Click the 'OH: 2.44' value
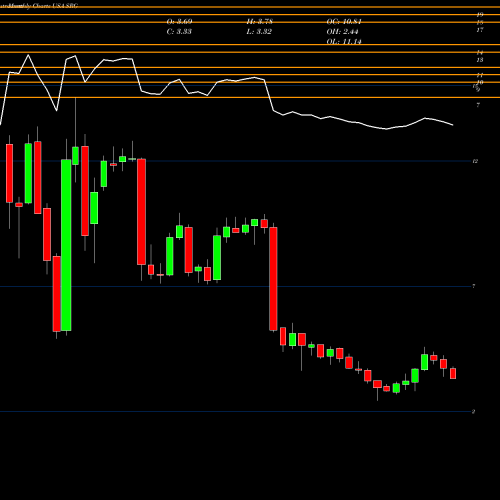This screenshot has width=500, height=500. [x=342, y=32]
